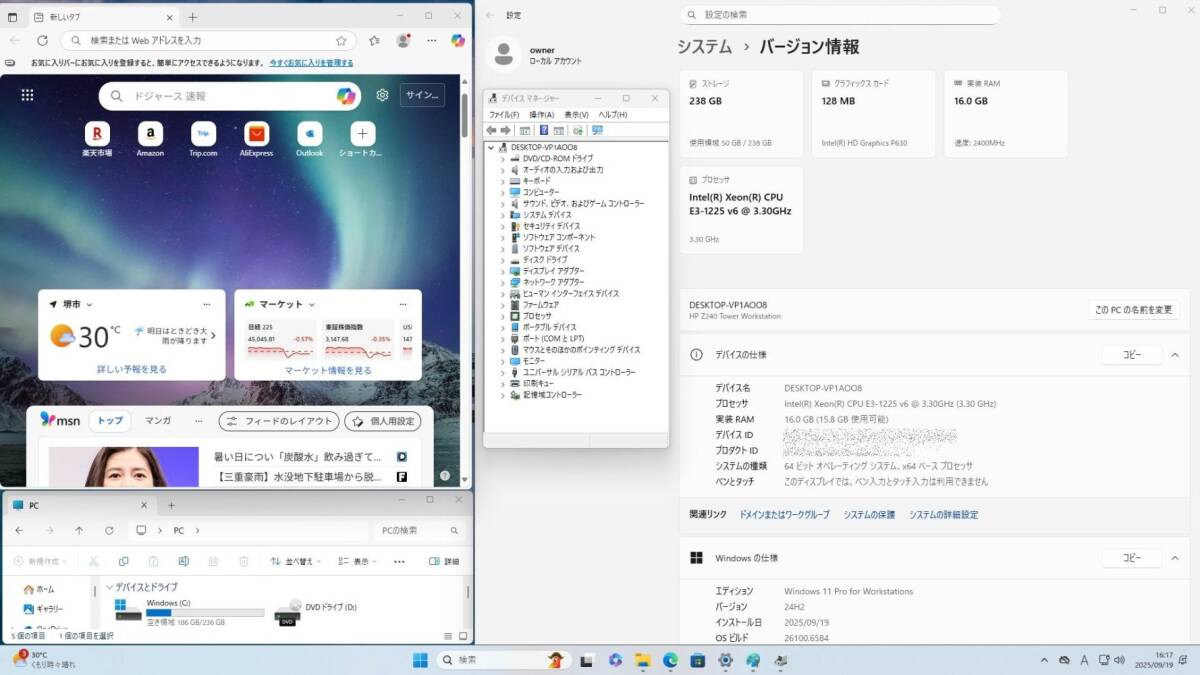Image resolution: width=1200 pixels, height=675 pixels.
Task: Click the favorites star in Edge address bar
Action: coord(341,41)
